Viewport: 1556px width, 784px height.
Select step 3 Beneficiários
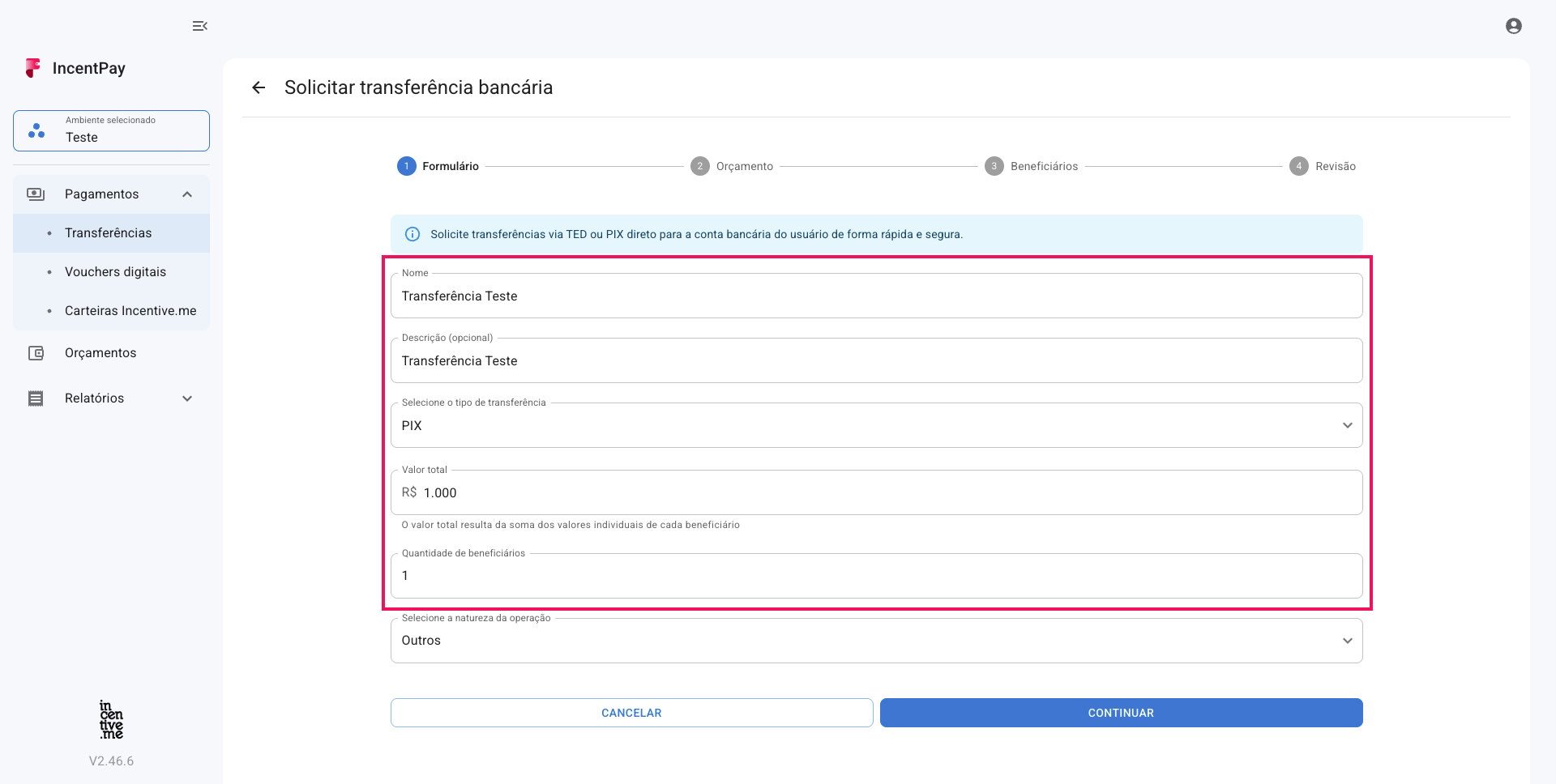tap(1031, 166)
